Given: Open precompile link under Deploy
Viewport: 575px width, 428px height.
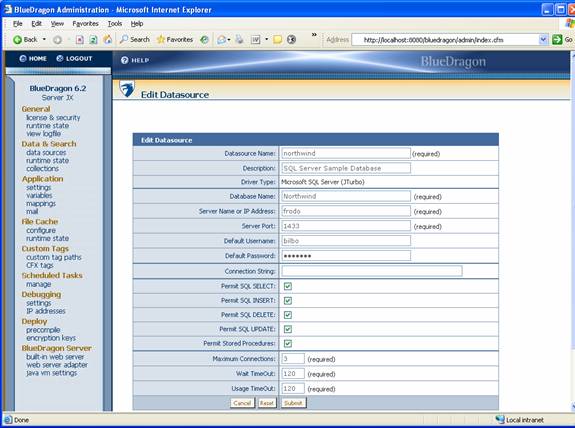Looking at the screenshot, I should (x=43, y=330).
